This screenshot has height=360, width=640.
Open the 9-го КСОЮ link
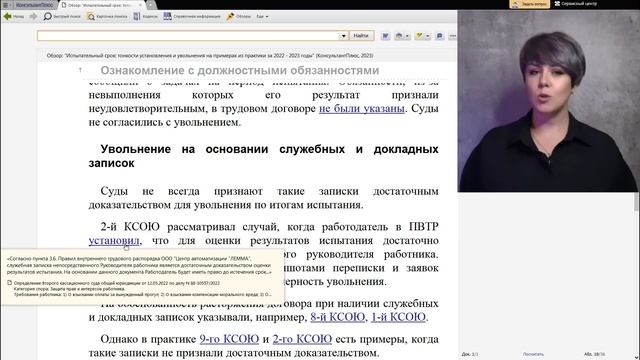coord(229,339)
